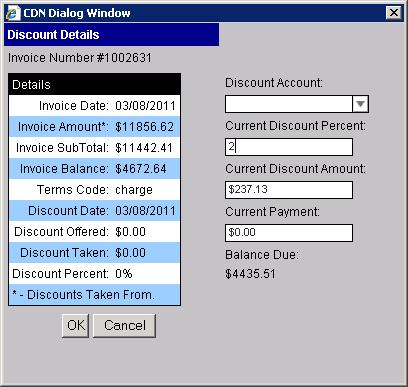Image resolution: width=408 pixels, height=387 pixels.
Task: Select the Invoice SubTotal value $11442.41
Action: [x=144, y=148]
